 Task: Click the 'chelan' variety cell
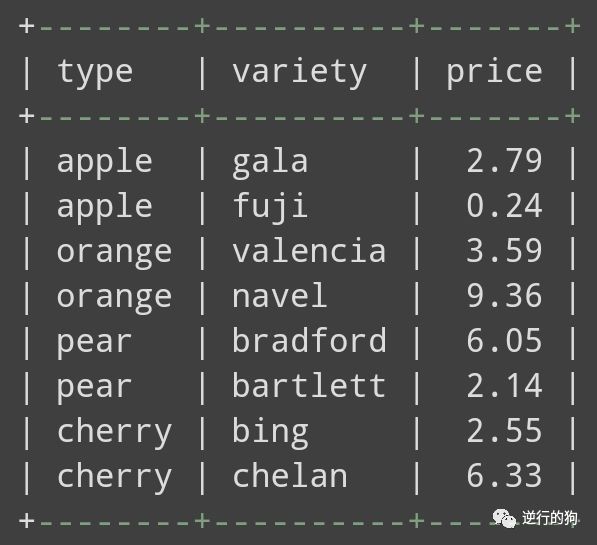click(290, 476)
